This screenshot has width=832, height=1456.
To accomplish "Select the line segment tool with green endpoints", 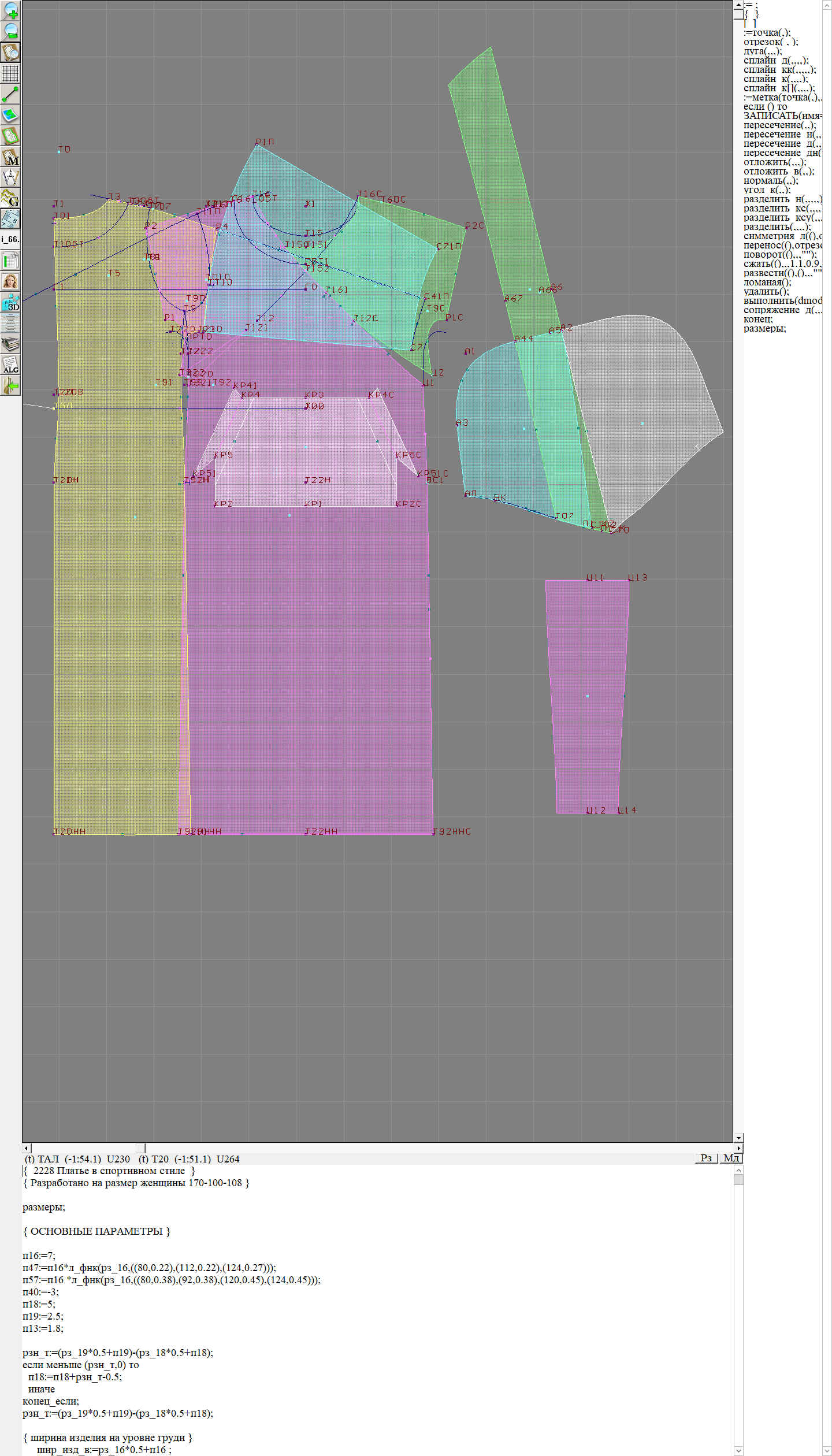I will point(10,94).
